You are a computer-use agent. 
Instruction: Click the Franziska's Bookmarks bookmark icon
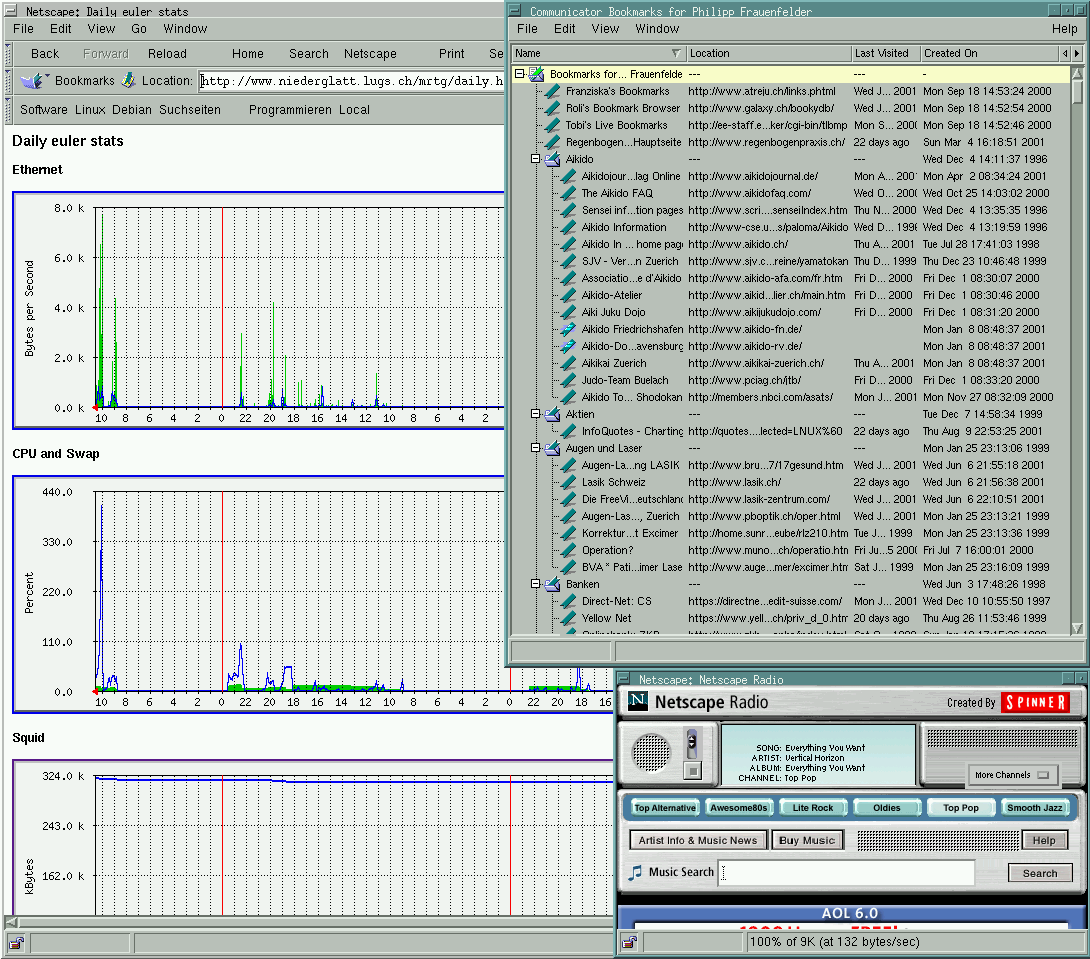[x=552, y=91]
